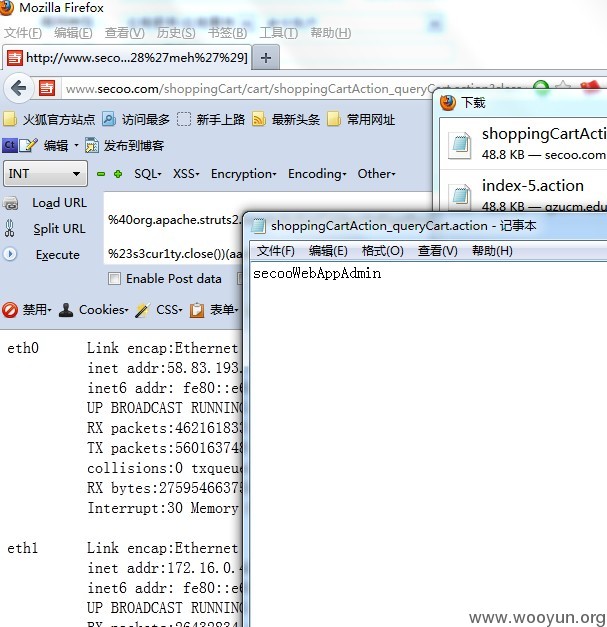Open the INT dropdown in HackBar
The height and width of the screenshot is (627, 607).
pyautogui.click(x=45, y=174)
